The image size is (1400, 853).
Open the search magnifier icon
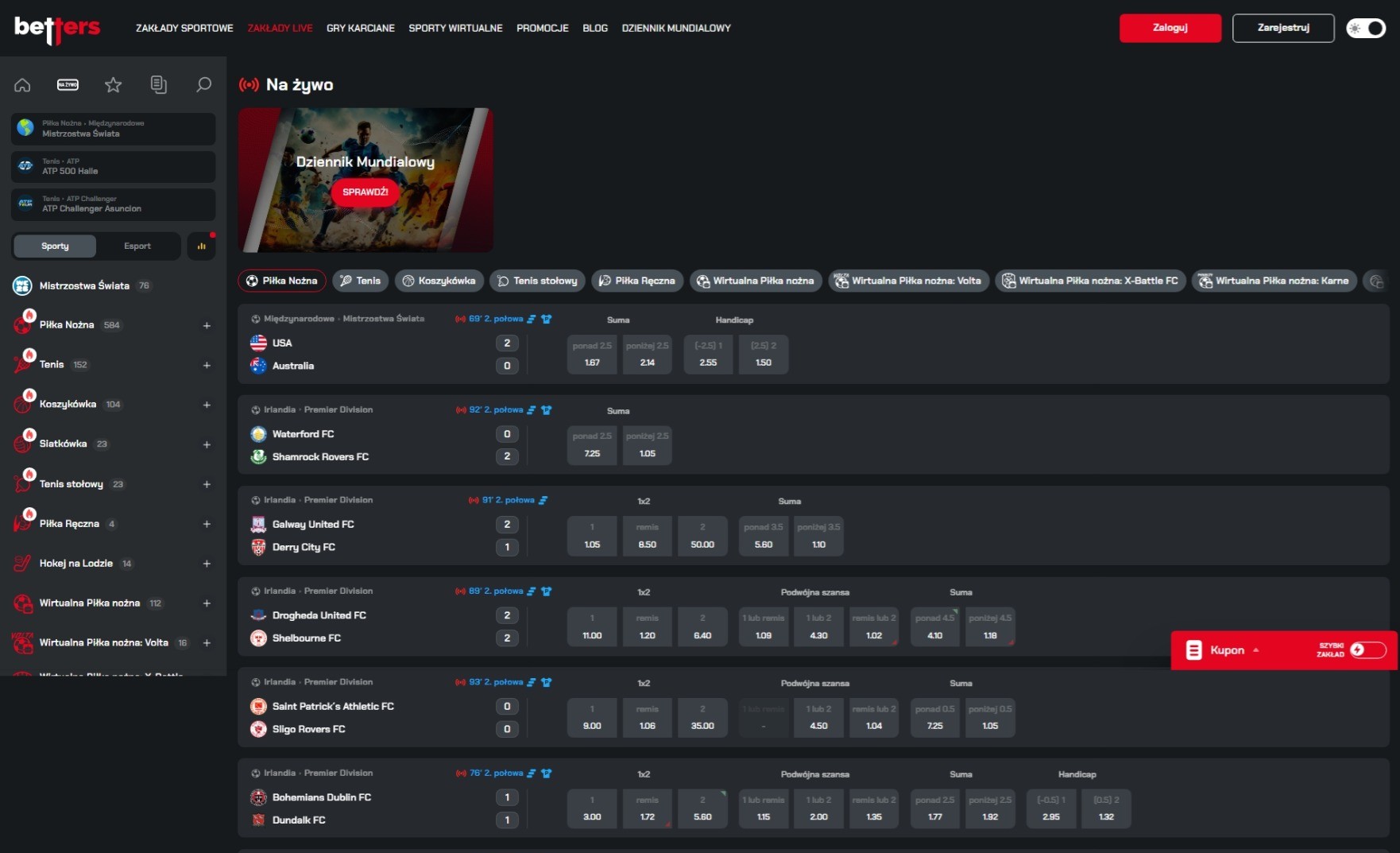point(204,85)
